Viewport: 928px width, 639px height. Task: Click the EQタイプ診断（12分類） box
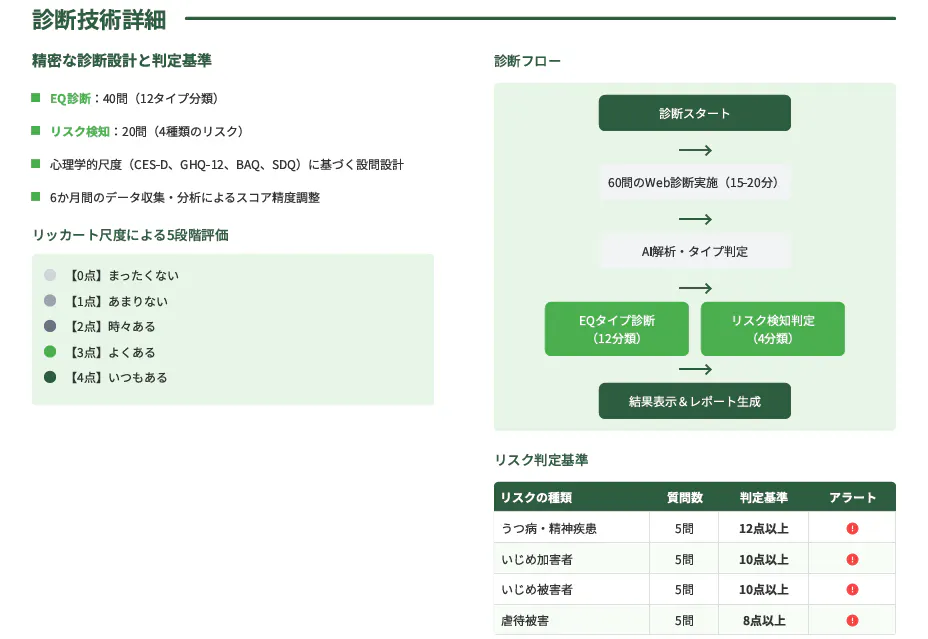click(617, 329)
